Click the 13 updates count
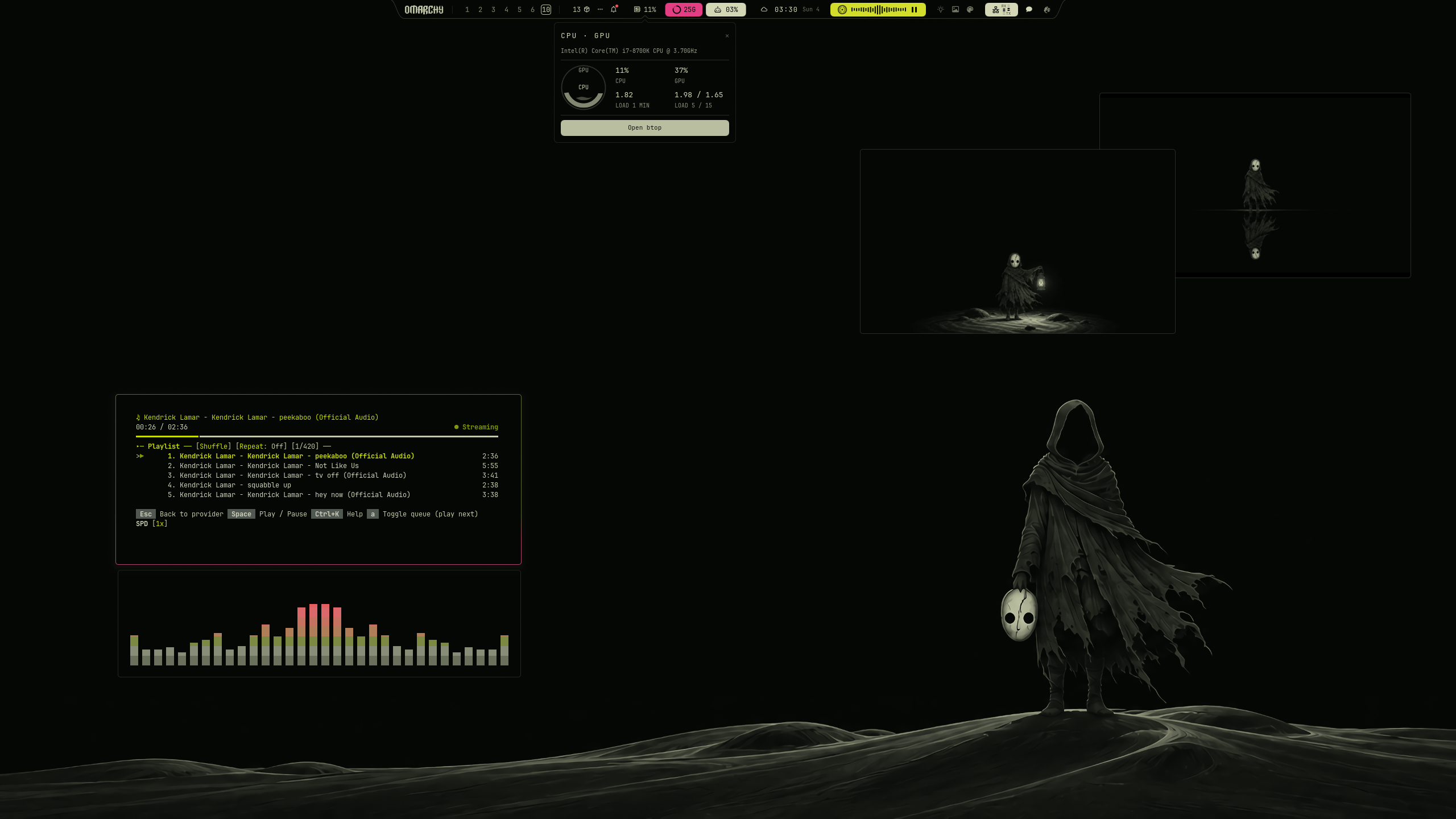This screenshot has width=1456, height=819. pyautogui.click(x=577, y=10)
